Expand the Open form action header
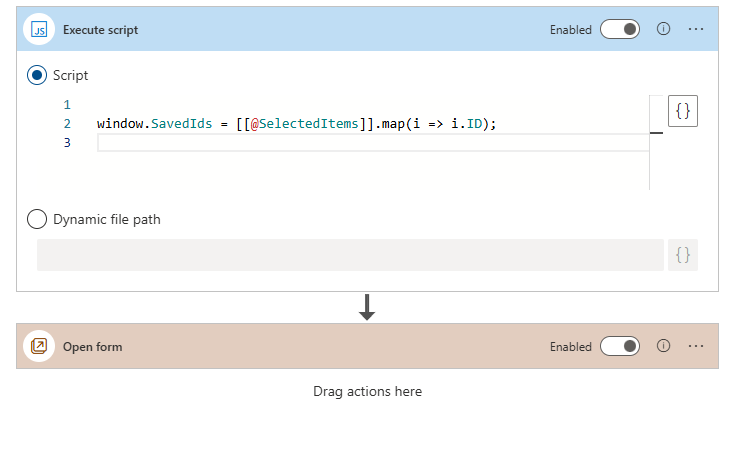The height and width of the screenshot is (469, 731). pos(300,347)
